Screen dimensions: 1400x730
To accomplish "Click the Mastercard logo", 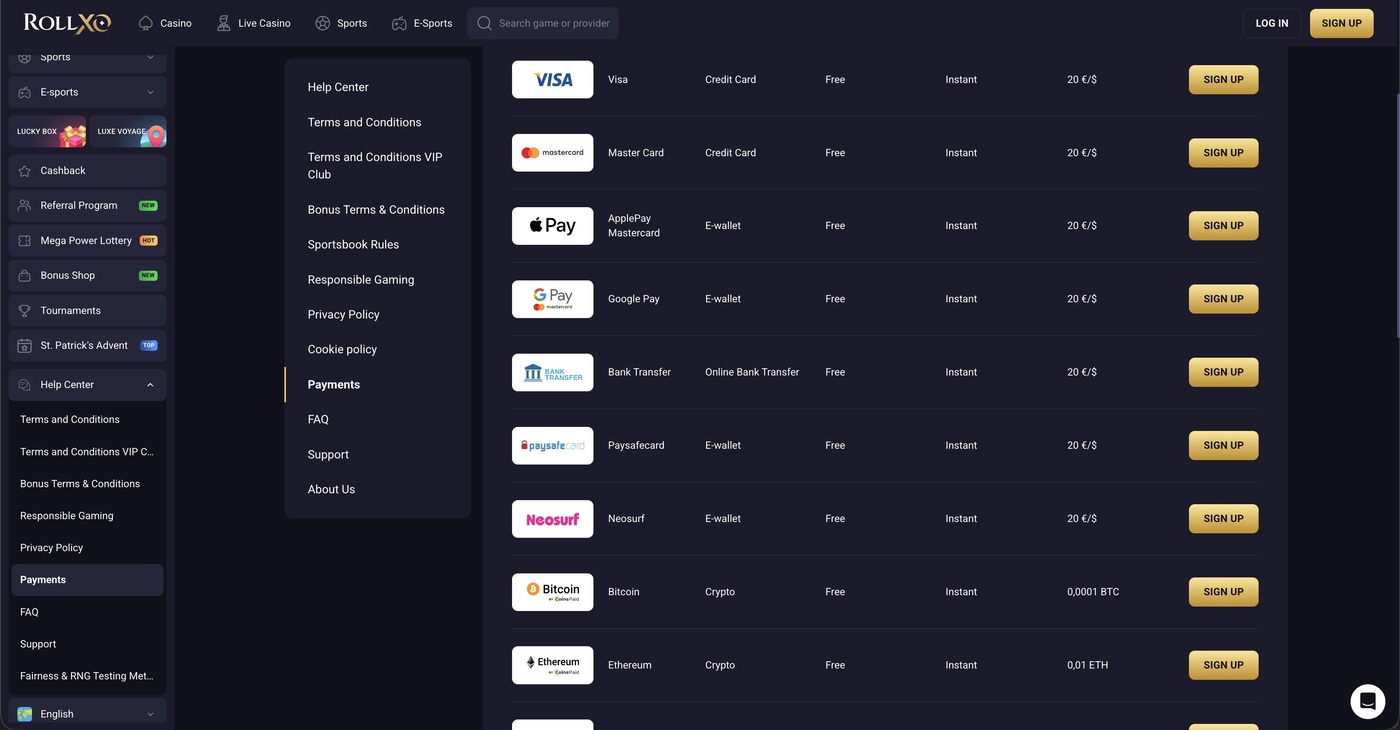I will [x=553, y=153].
